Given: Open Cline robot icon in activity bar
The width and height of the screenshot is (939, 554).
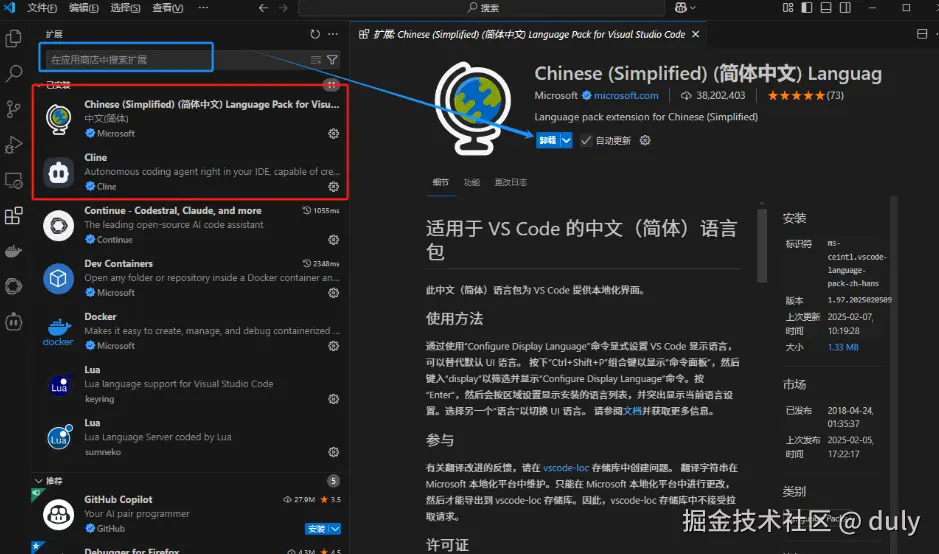Looking at the screenshot, I should click(x=13, y=322).
